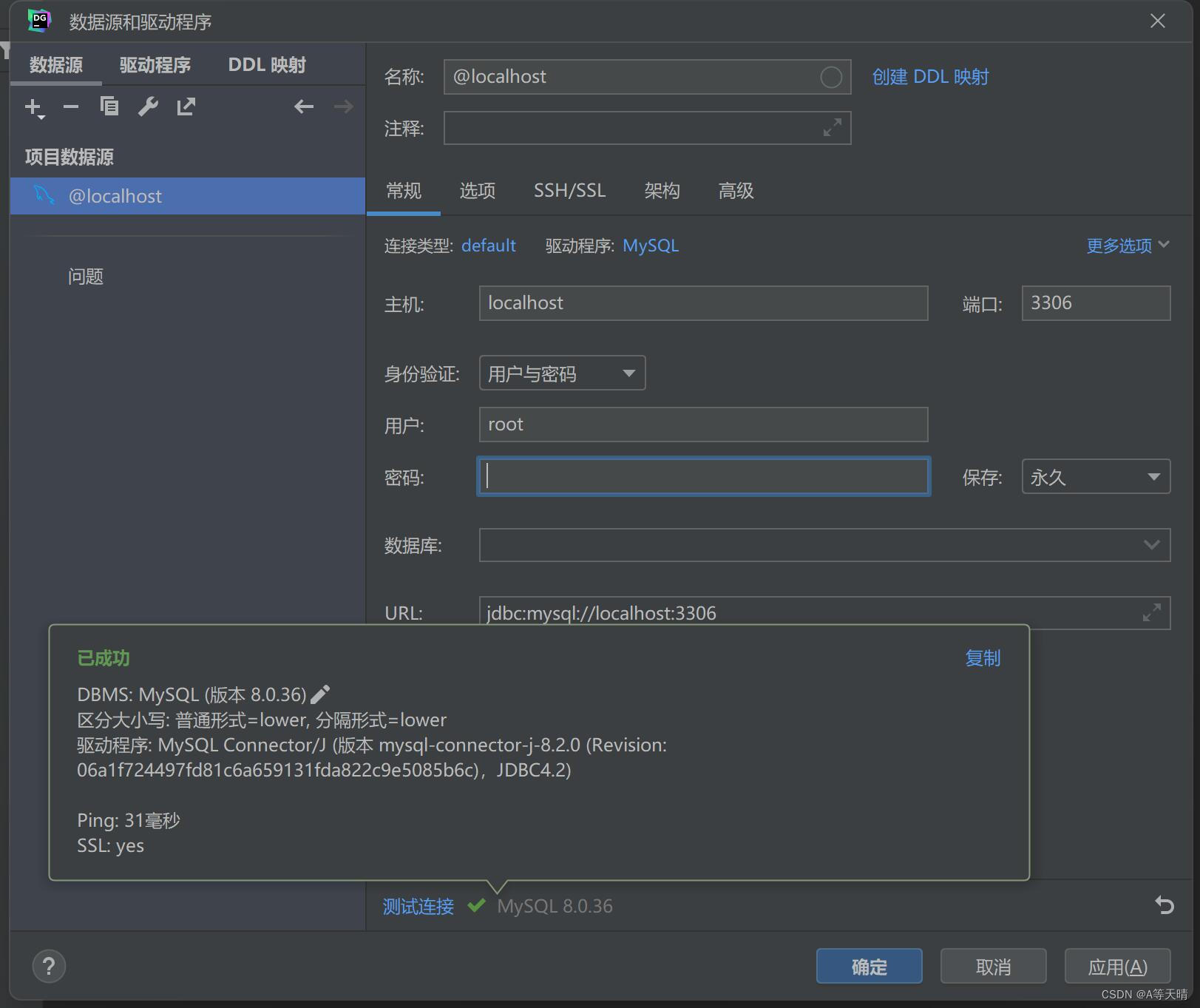Click the make global export icon
1200x1008 pixels.
186,106
